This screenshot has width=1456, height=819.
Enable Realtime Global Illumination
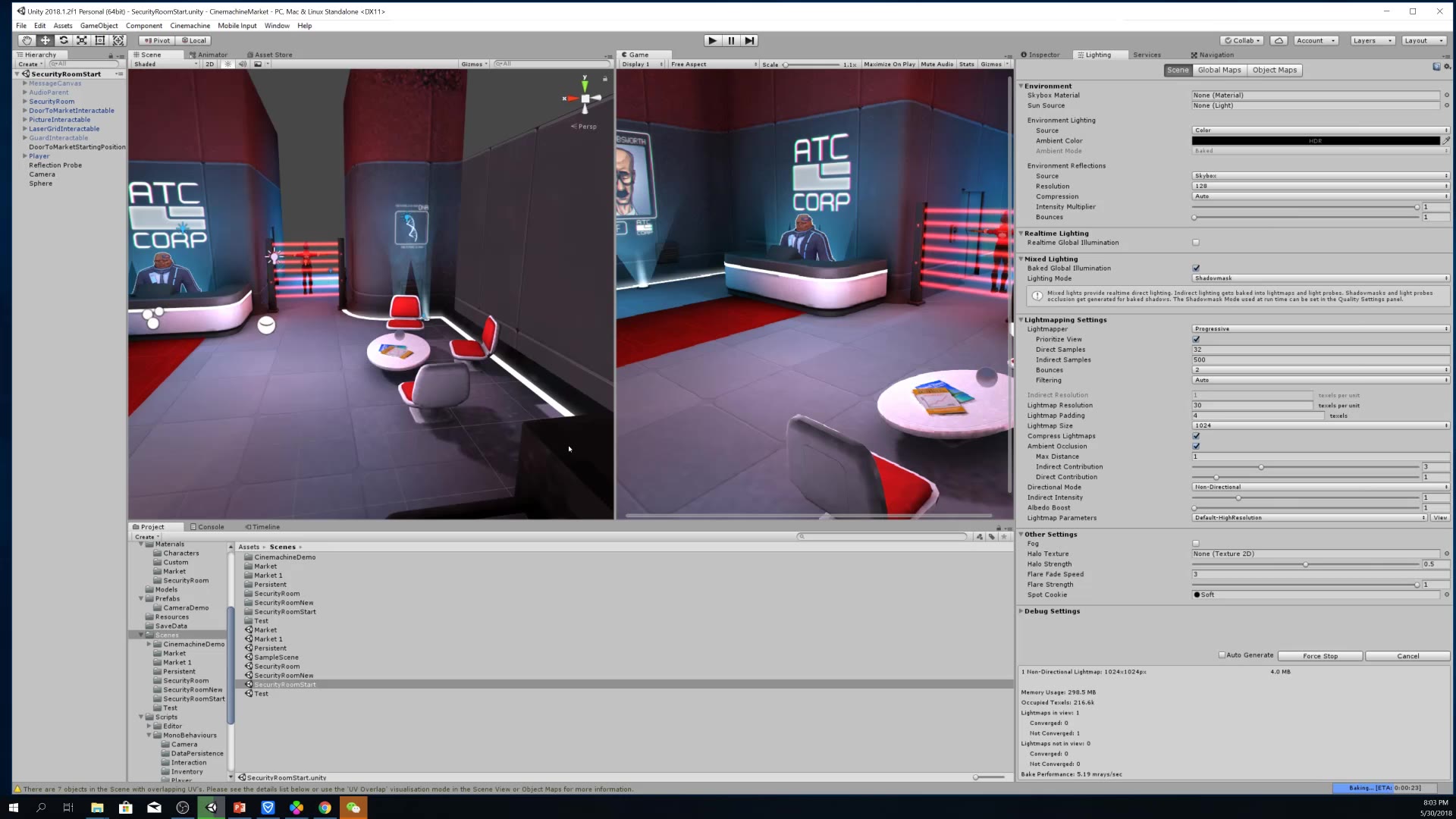(x=1196, y=242)
